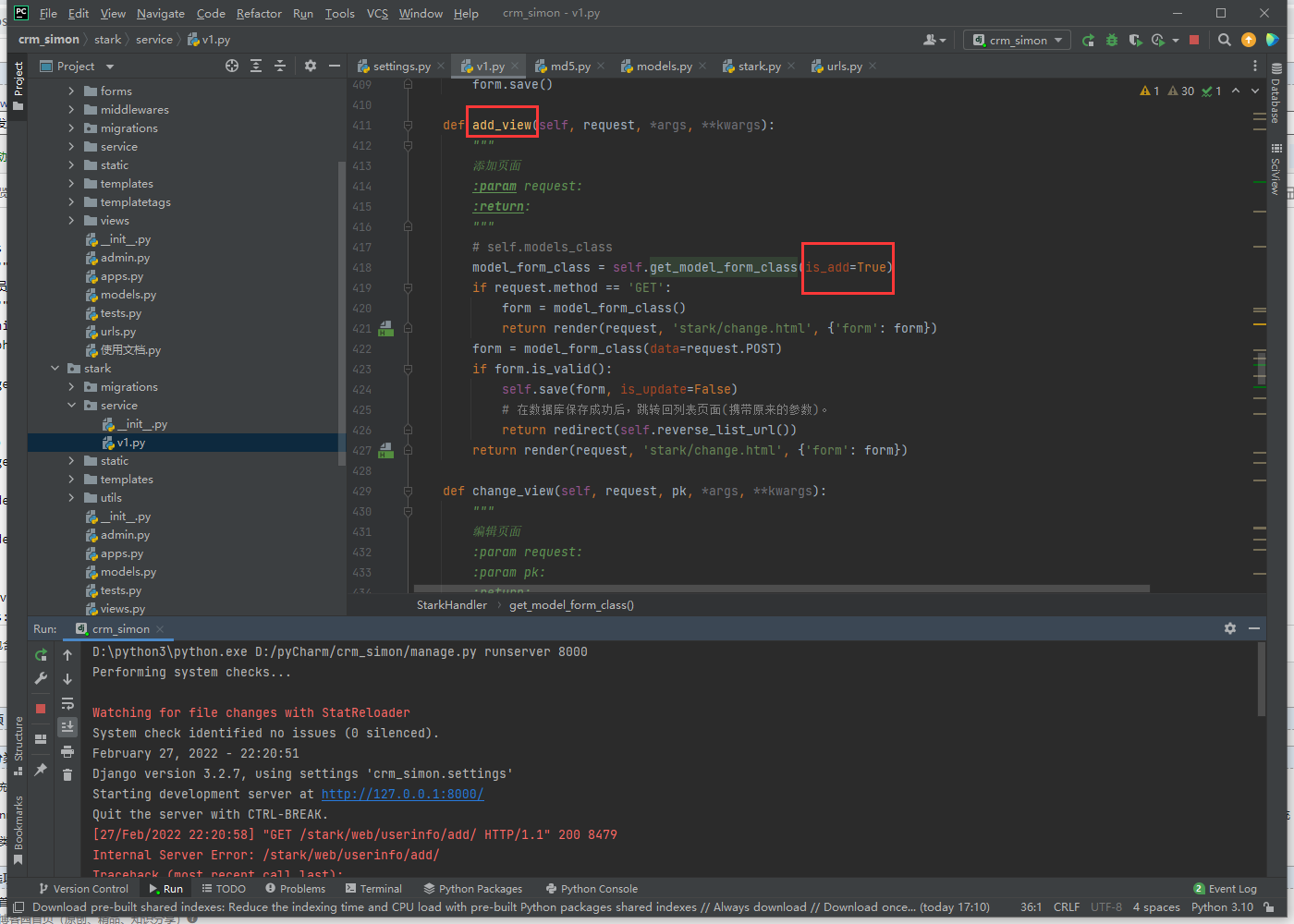This screenshot has width=1294, height=924.
Task: Clear console with trash icon
Action: (67, 774)
